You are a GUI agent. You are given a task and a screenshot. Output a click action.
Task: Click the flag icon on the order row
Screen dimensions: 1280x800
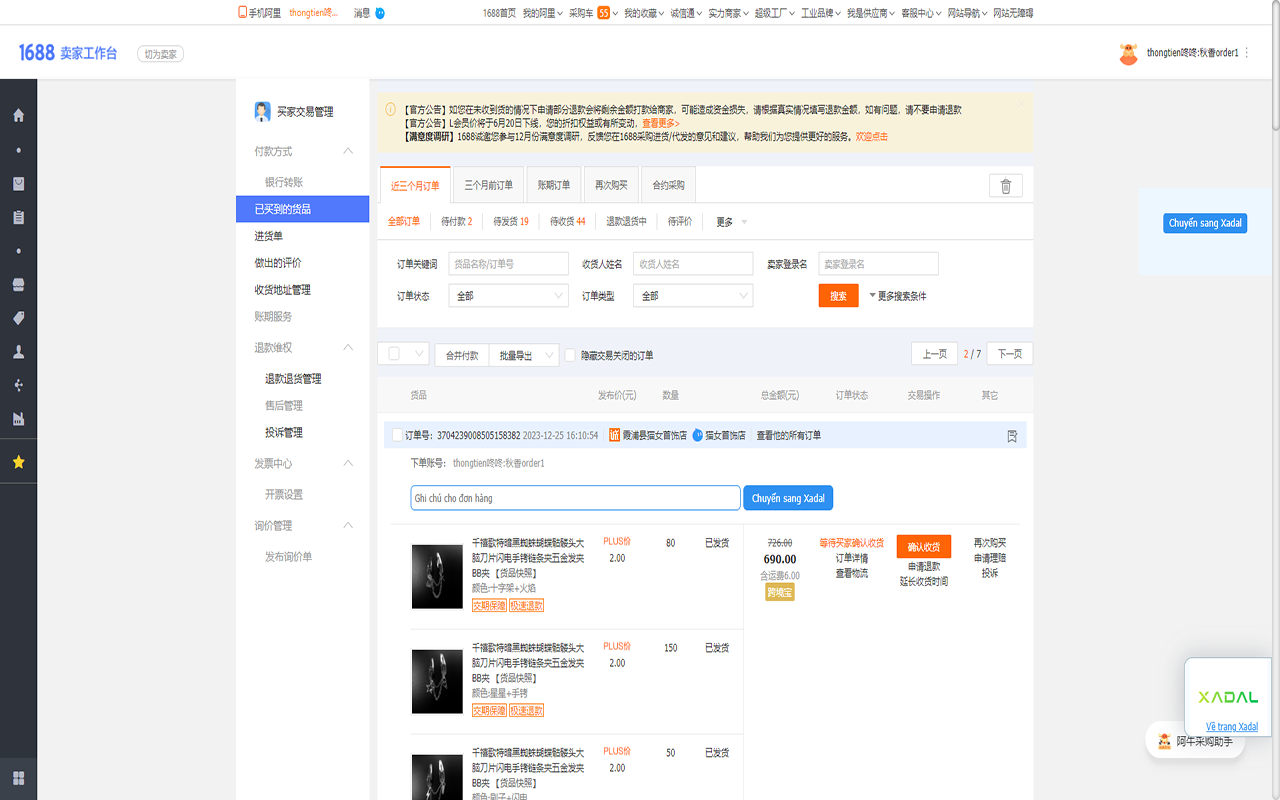pyautogui.click(x=1011, y=435)
